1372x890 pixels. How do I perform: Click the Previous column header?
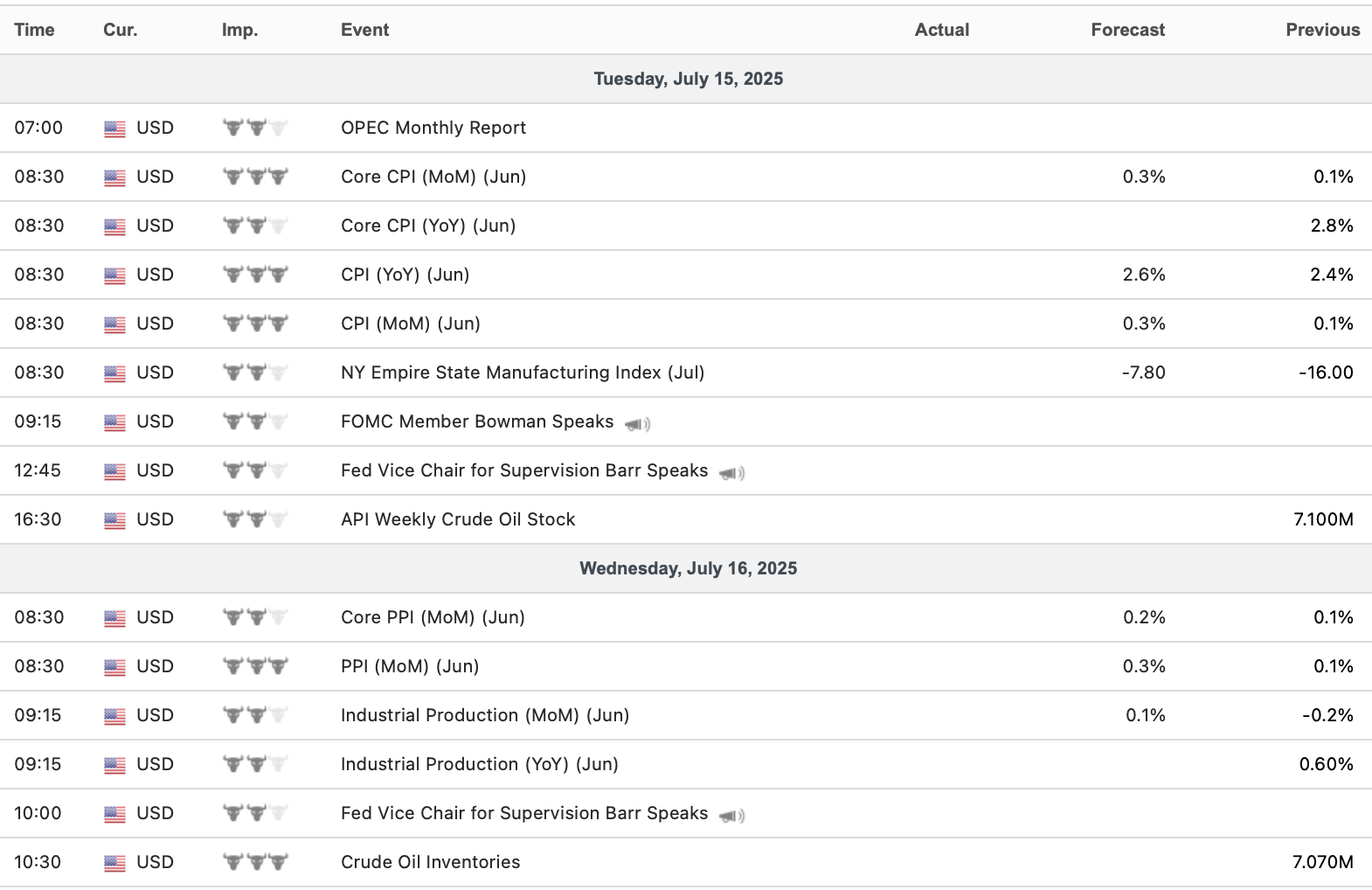pyautogui.click(x=1322, y=30)
